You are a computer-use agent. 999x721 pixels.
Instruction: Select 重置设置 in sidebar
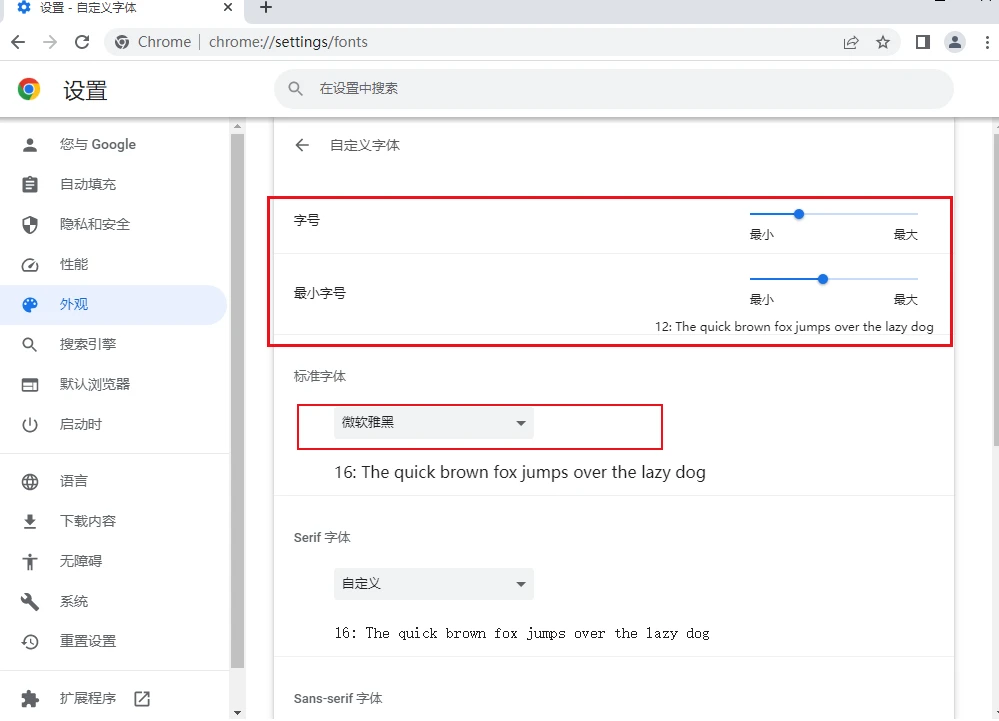pyautogui.click(x=88, y=641)
